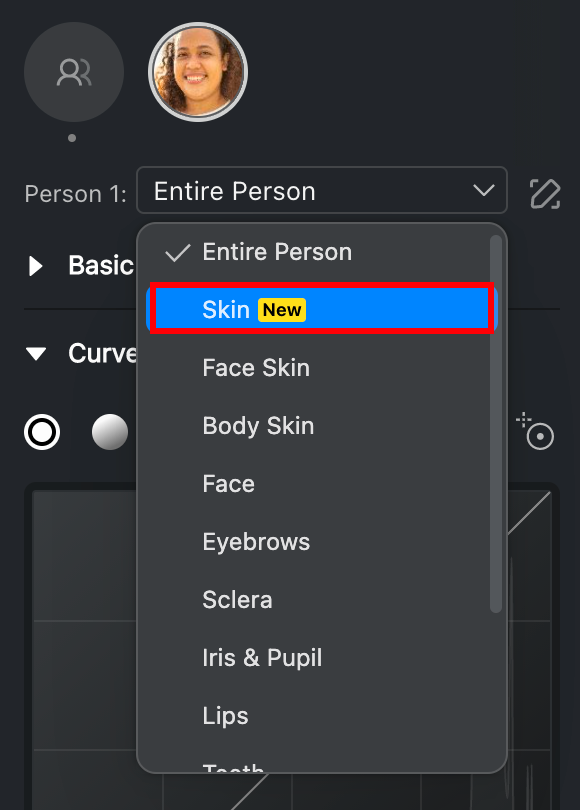This screenshot has height=810, width=580.
Task: Expand the Basic panel triangle
Action: point(36,266)
